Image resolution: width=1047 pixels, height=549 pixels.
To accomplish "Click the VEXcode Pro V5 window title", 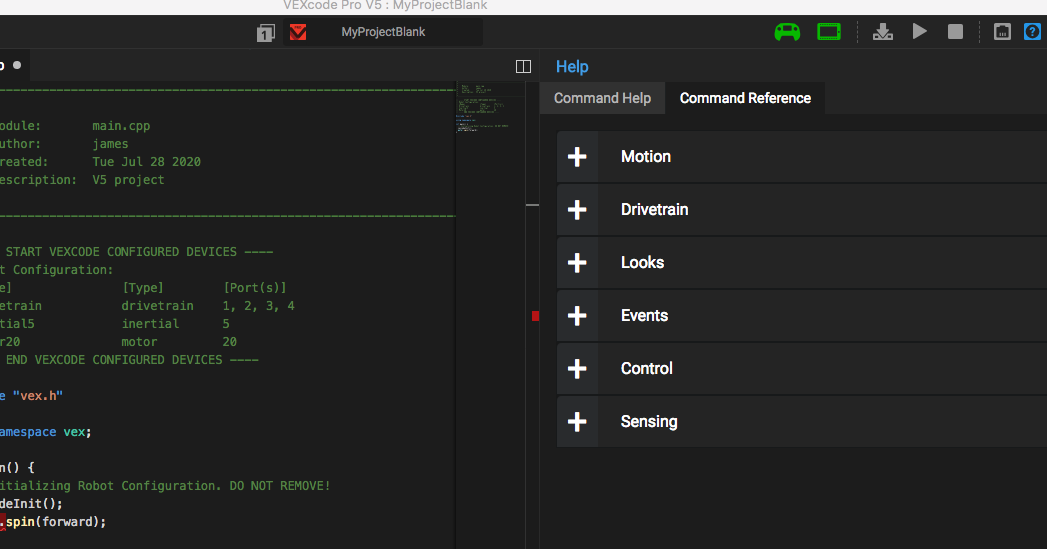I will click(x=385, y=5).
